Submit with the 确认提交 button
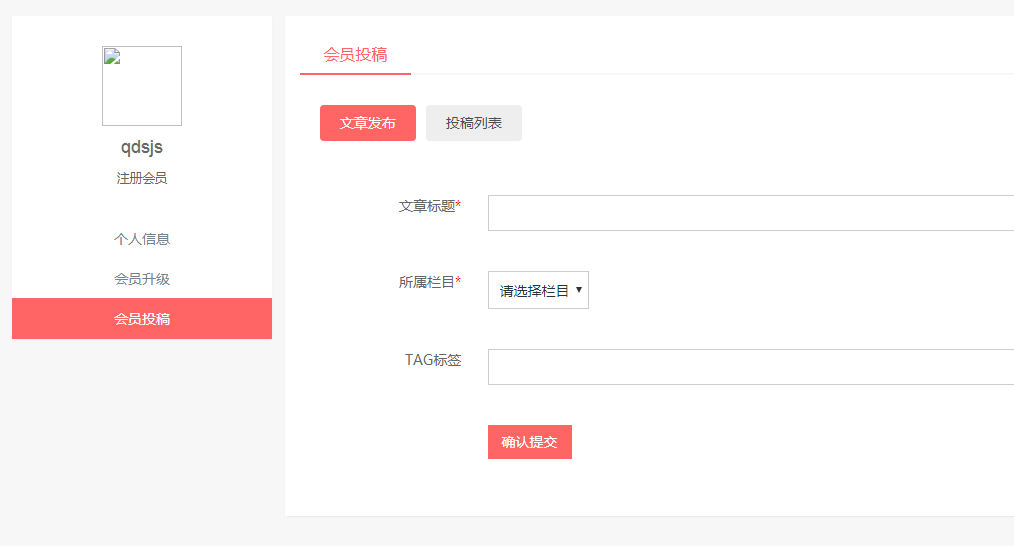Image resolution: width=1014 pixels, height=547 pixels. tap(530, 442)
